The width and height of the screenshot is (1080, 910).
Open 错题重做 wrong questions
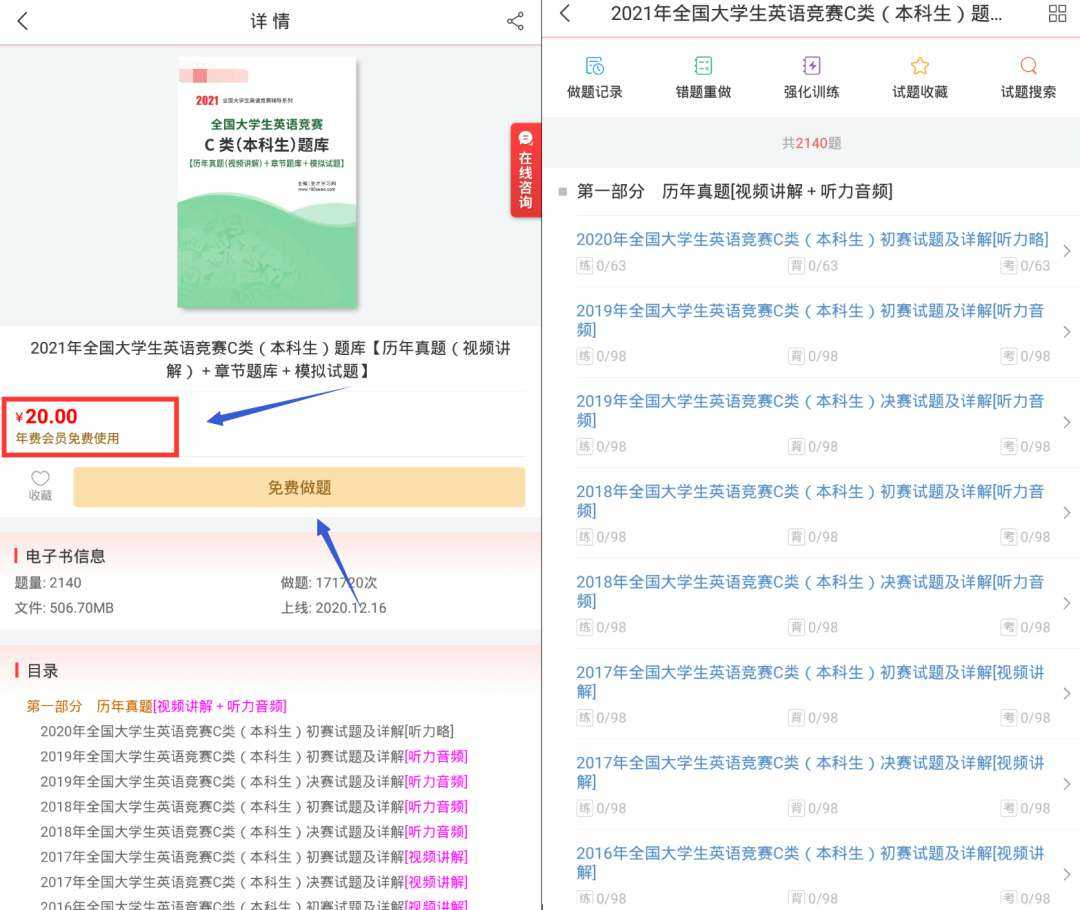703,78
